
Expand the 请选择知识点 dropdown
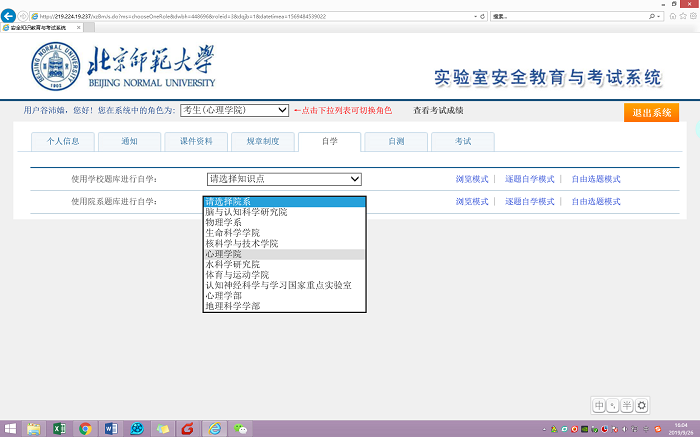click(x=284, y=179)
